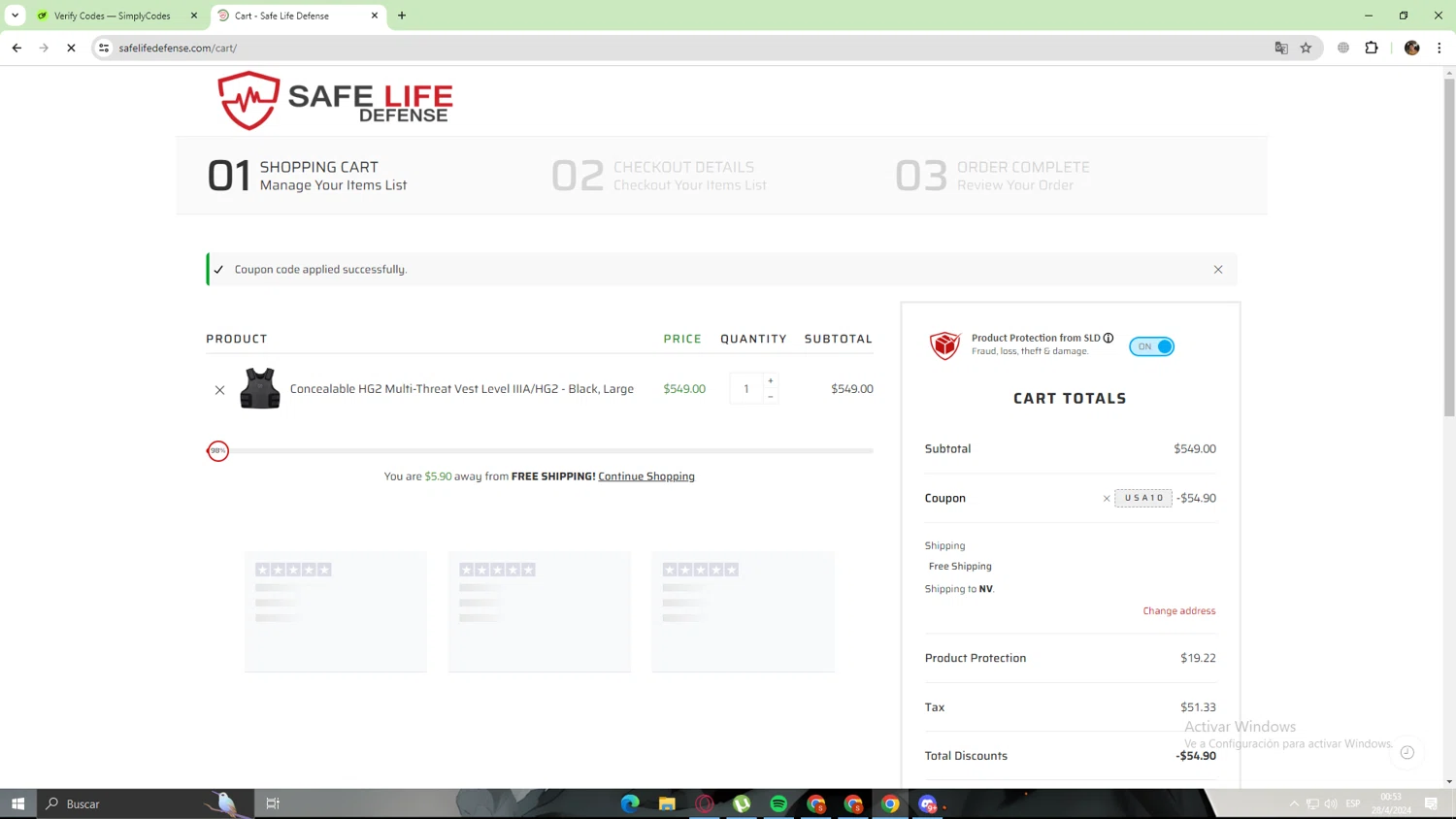Open File Explorer from taskbar
Viewport: 1456px width, 819px height.
(667, 803)
